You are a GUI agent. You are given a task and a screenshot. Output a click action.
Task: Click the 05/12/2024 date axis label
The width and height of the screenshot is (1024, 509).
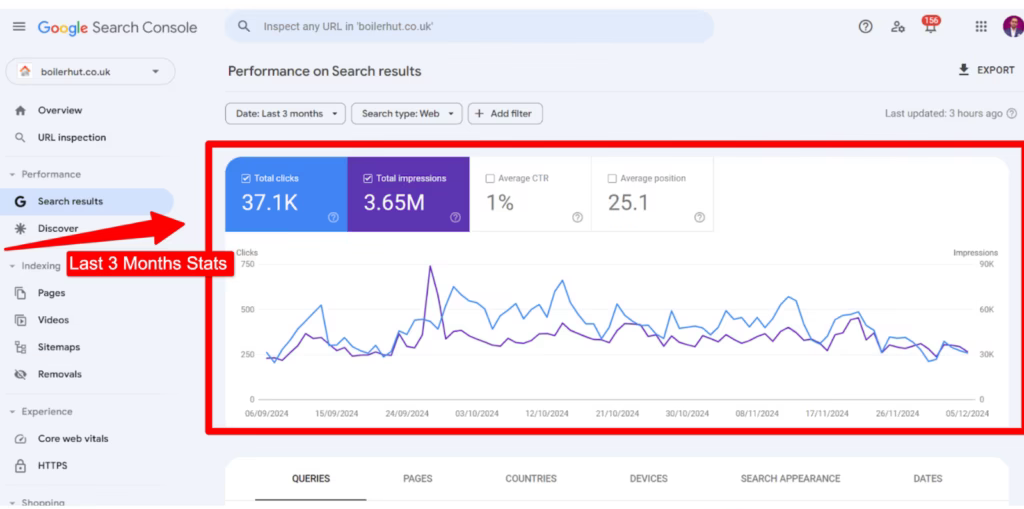pos(967,414)
